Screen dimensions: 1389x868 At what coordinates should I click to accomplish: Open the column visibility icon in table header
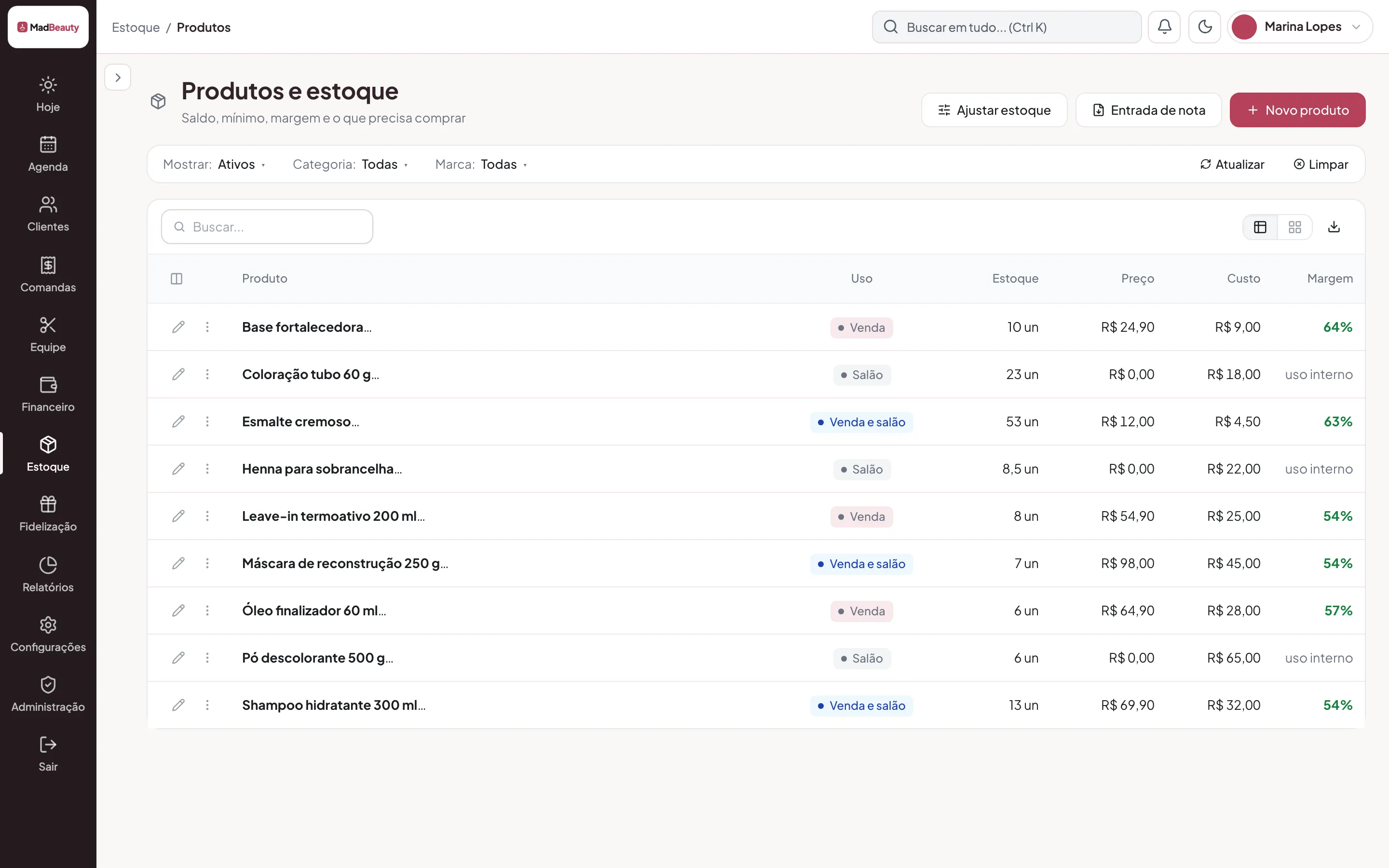coord(176,278)
